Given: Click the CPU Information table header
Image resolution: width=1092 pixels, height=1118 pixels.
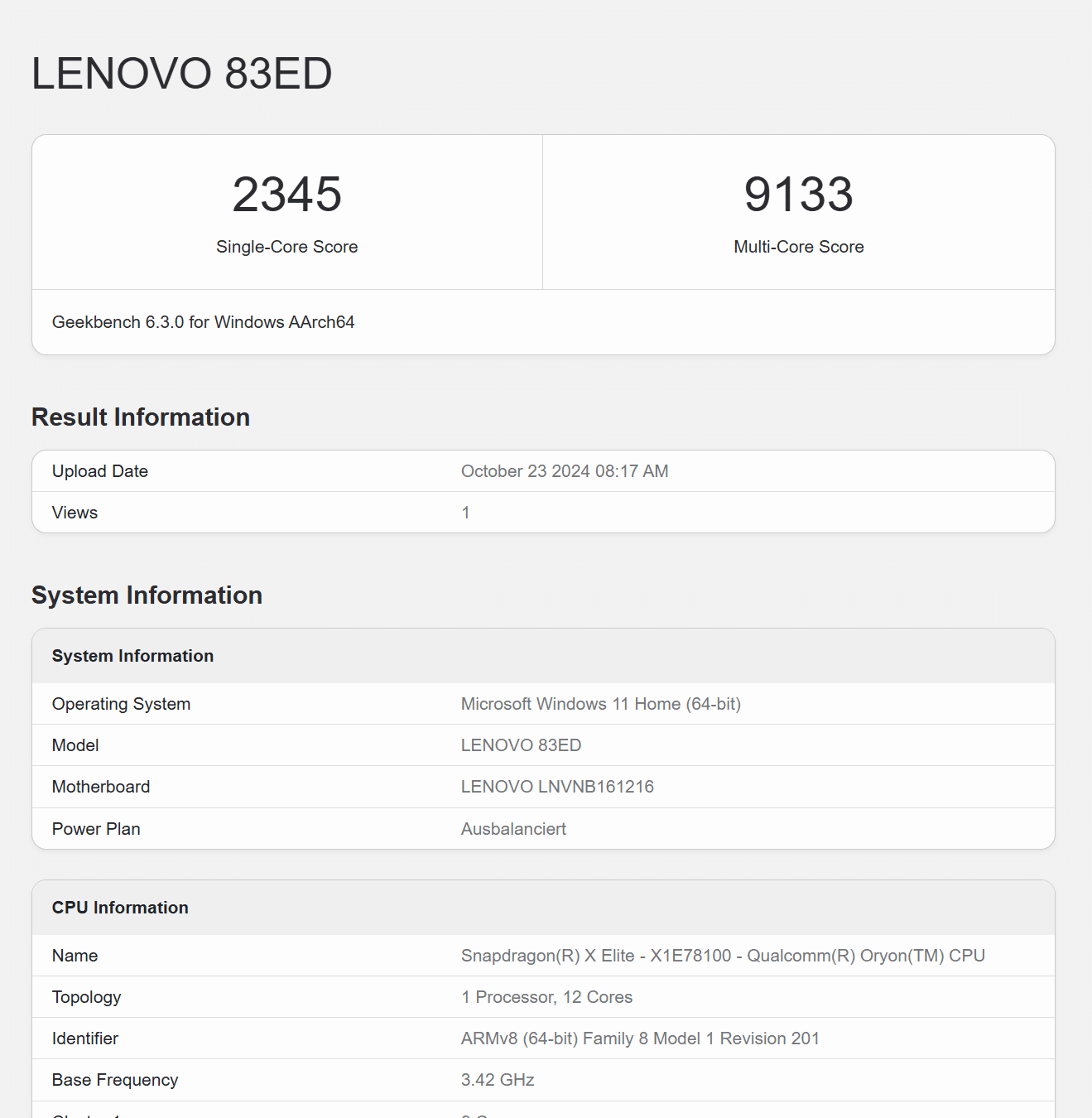Looking at the screenshot, I should pos(120,908).
